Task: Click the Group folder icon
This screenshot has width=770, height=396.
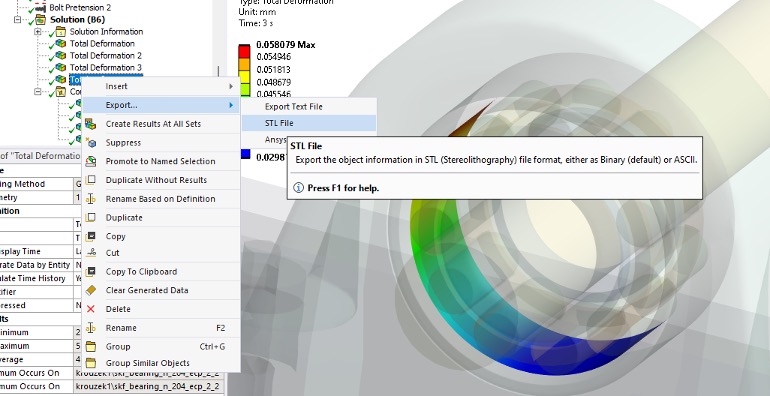Action: (91, 346)
